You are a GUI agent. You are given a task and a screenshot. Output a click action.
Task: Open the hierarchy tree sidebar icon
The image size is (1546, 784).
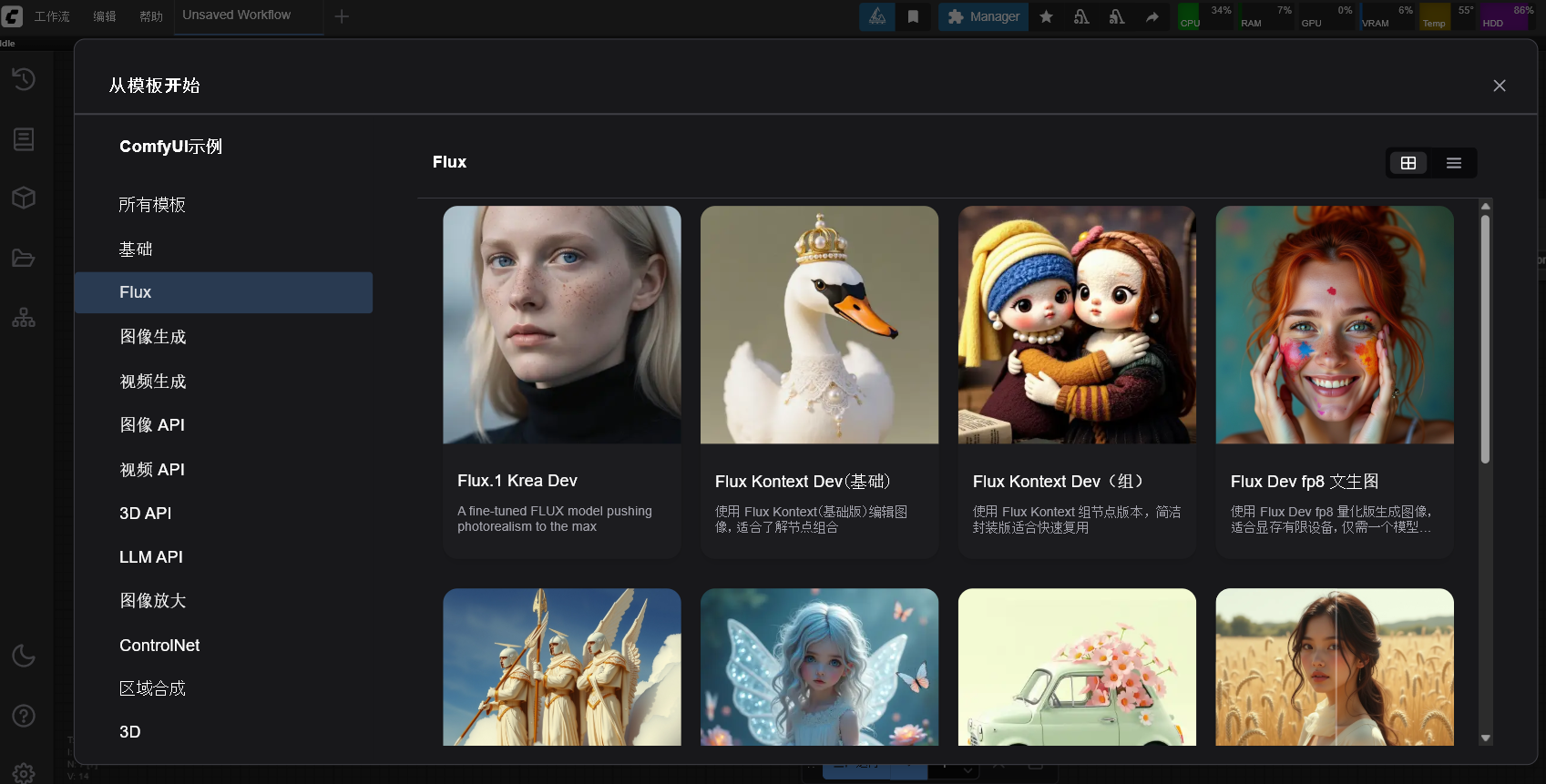coord(24,318)
